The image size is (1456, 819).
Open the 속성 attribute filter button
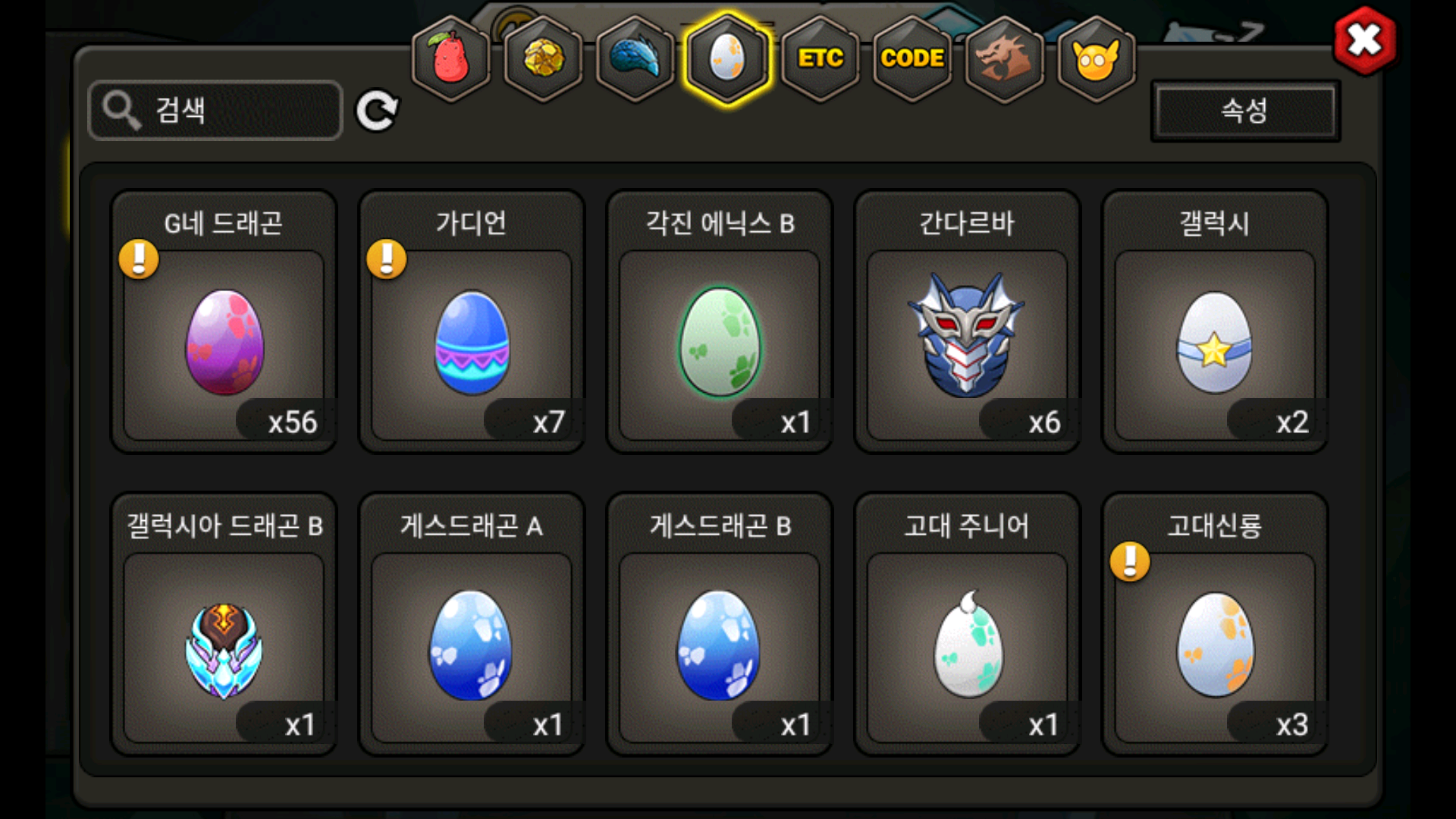coord(1245,111)
